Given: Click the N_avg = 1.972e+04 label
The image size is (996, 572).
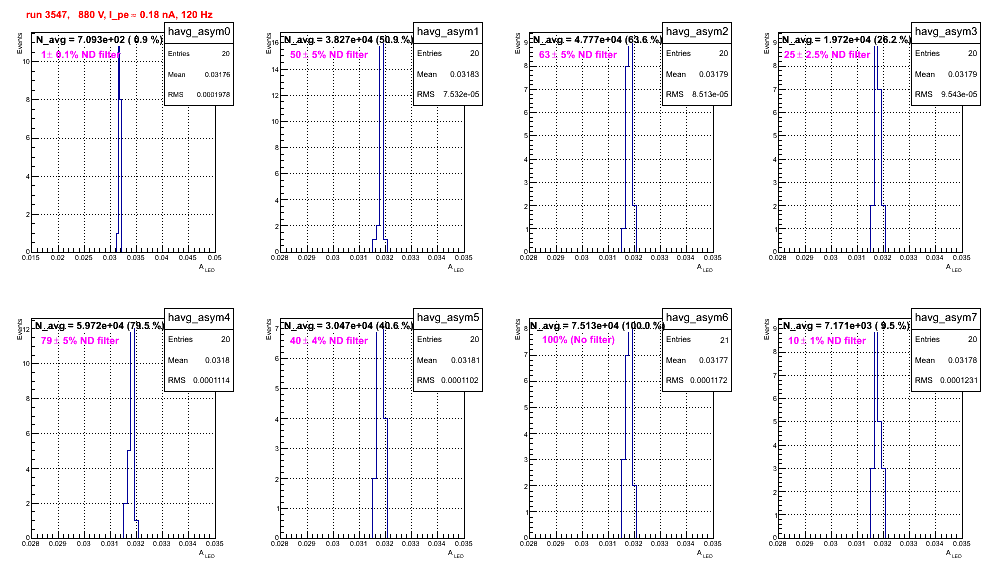Looking at the screenshot, I should (846, 40).
